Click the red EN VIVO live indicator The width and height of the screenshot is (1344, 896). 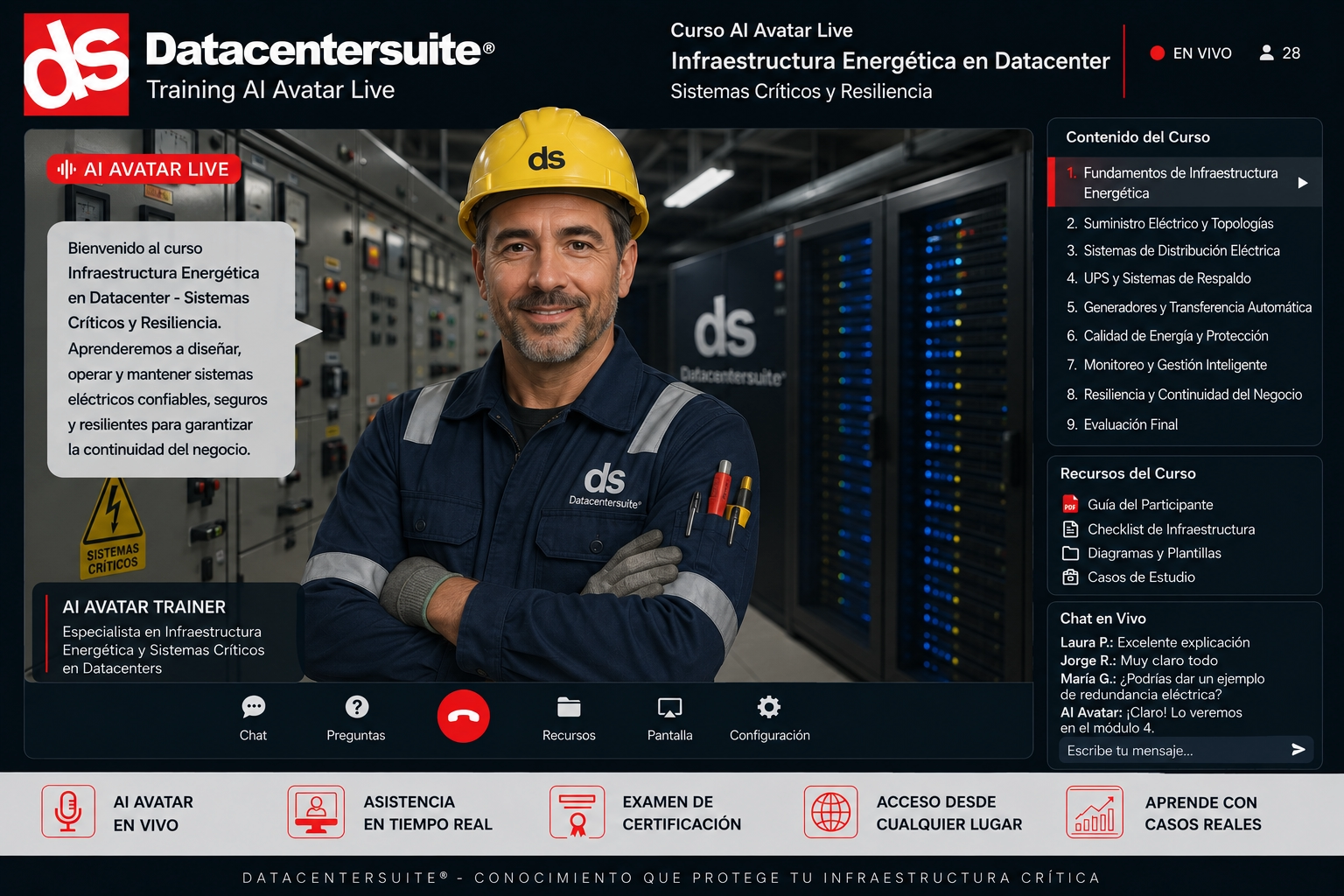pos(1157,52)
